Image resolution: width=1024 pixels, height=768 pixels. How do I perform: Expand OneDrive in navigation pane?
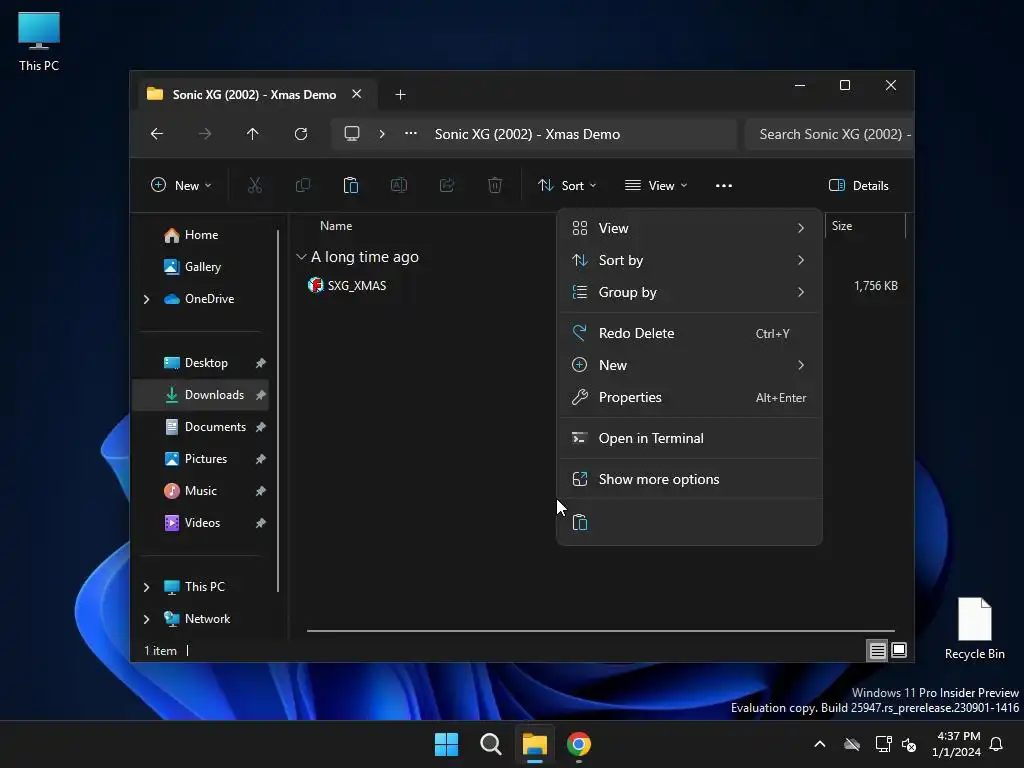(146, 299)
